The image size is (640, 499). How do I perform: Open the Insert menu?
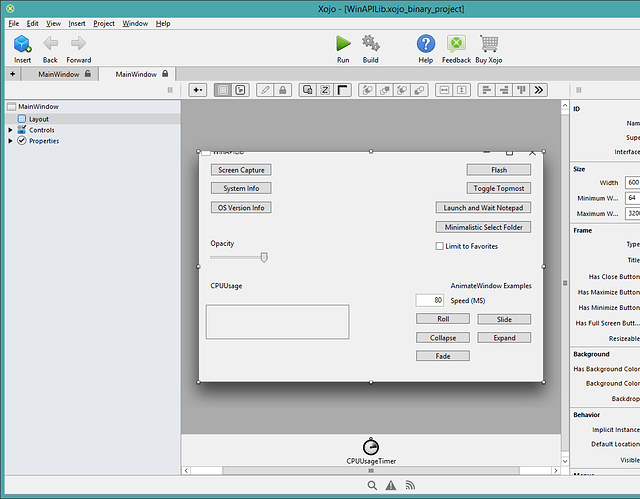(77, 23)
